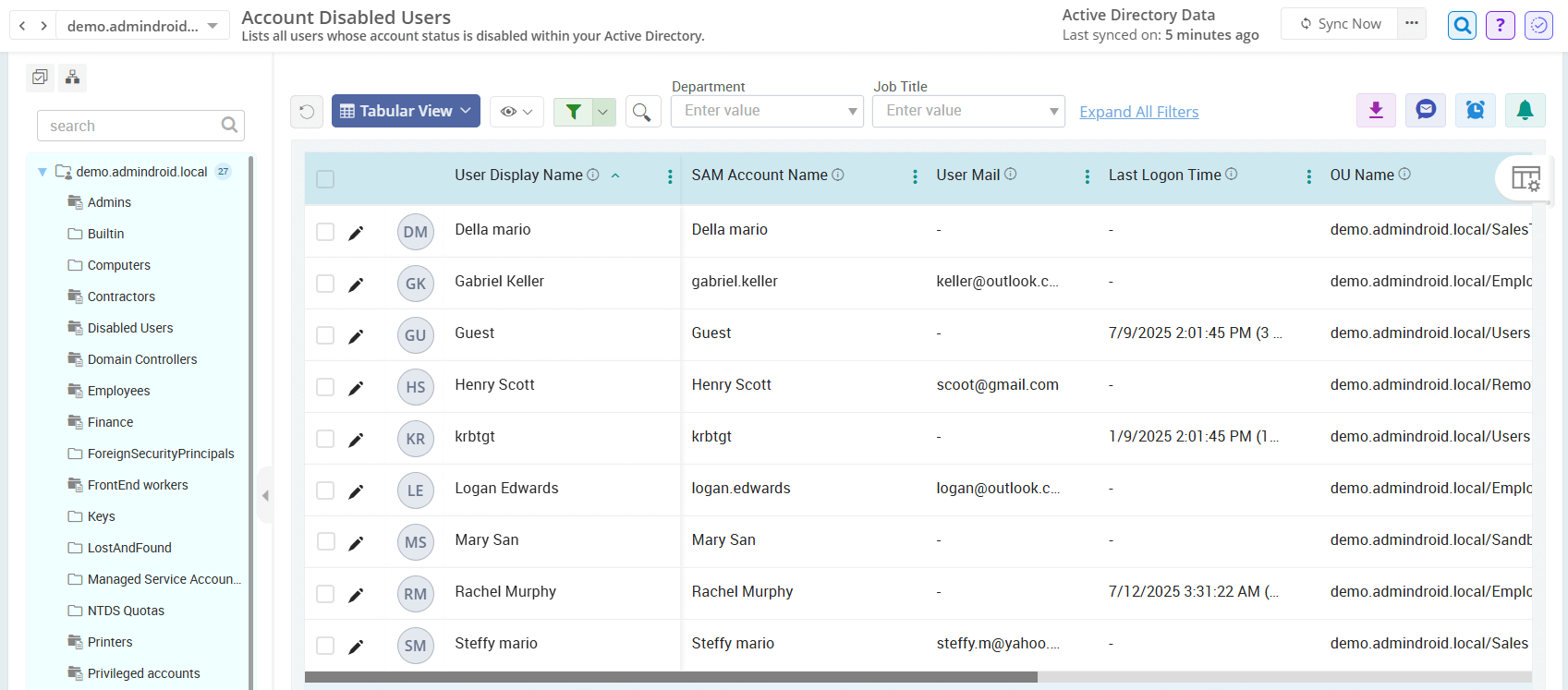Click the scoot@gmail.com mail cell
1568x690 pixels.
[x=997, y=384]
